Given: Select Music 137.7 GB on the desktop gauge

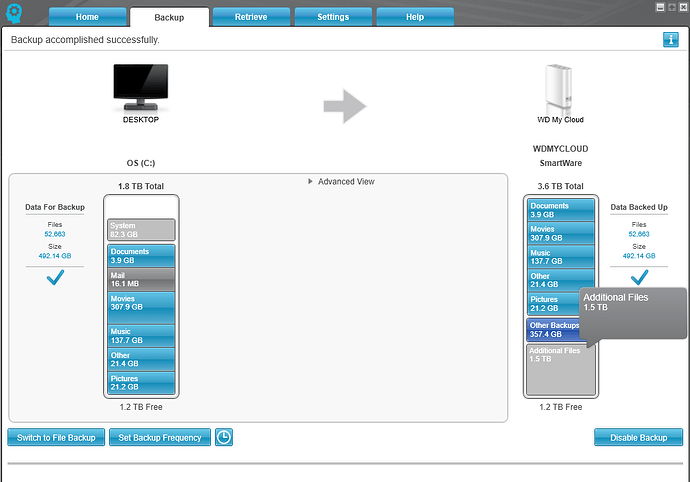Looking at the screenshot, I should (x=141, y=336).
